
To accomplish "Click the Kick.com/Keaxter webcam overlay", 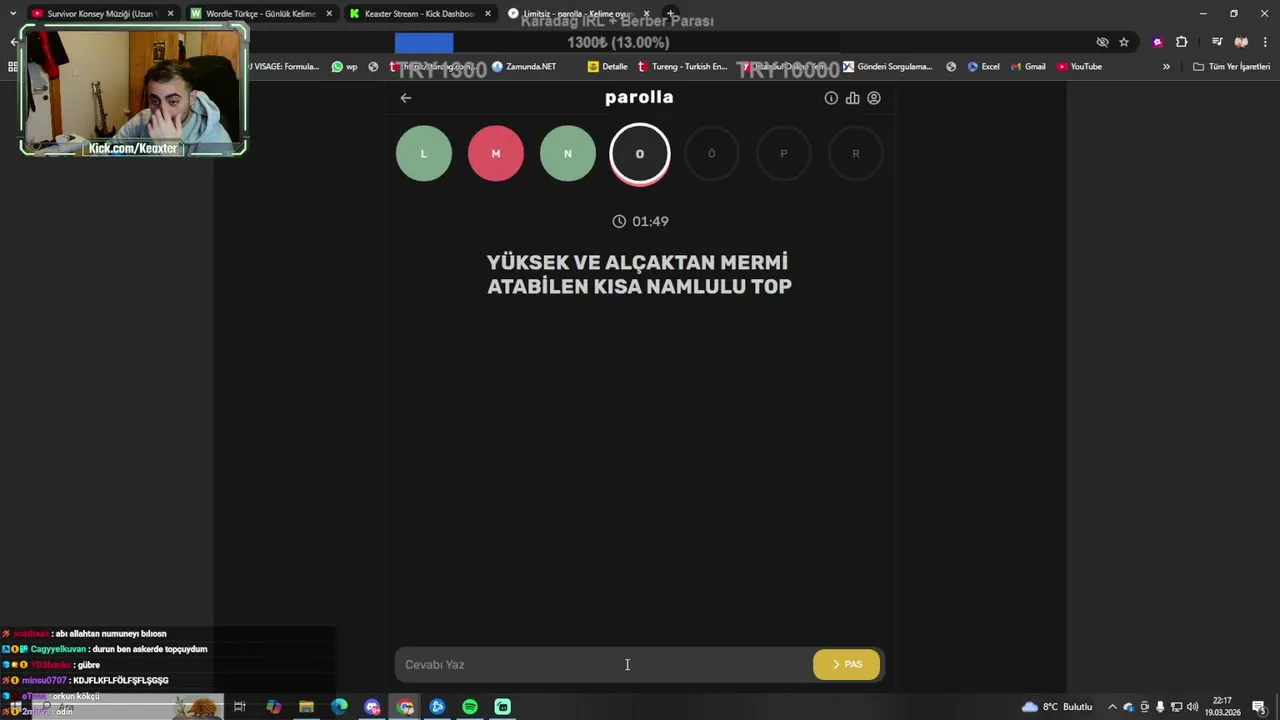I will pyautogui.click(x=133, y=90).
